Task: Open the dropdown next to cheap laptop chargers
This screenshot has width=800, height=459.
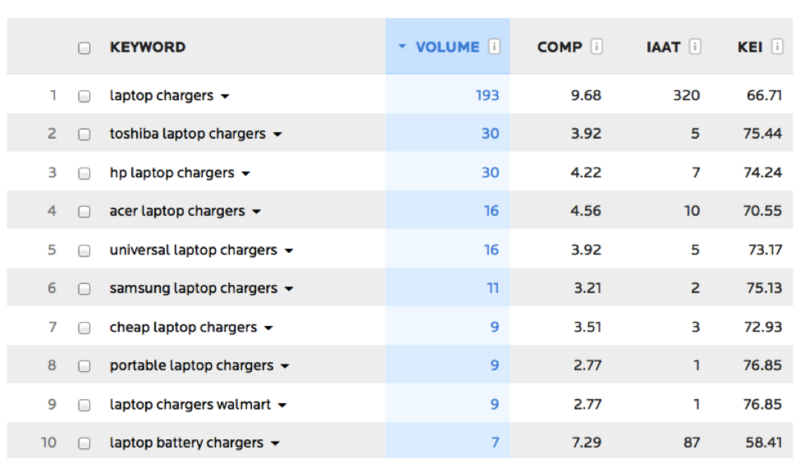Action: point(268,328)
